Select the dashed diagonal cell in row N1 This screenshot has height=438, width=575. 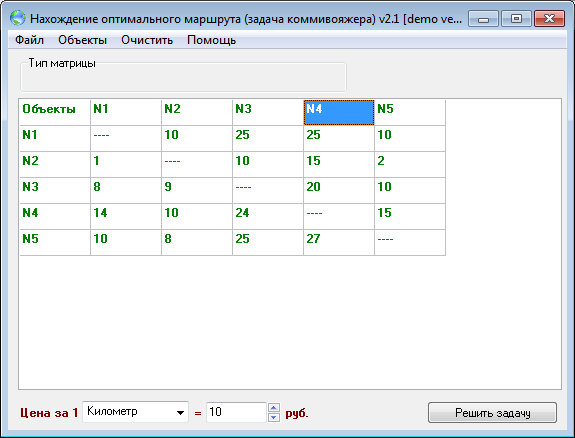click(126, 139)
